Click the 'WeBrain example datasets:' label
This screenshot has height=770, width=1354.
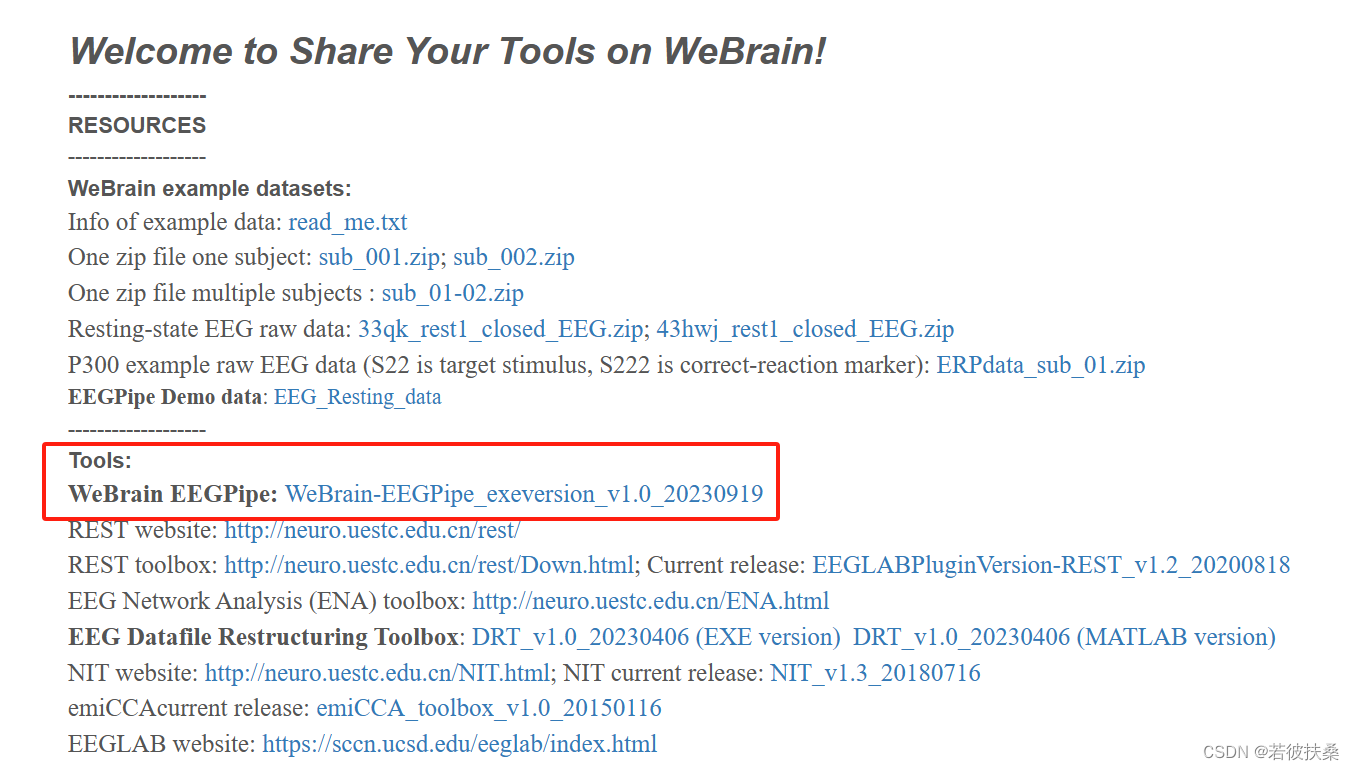(210, 189)
